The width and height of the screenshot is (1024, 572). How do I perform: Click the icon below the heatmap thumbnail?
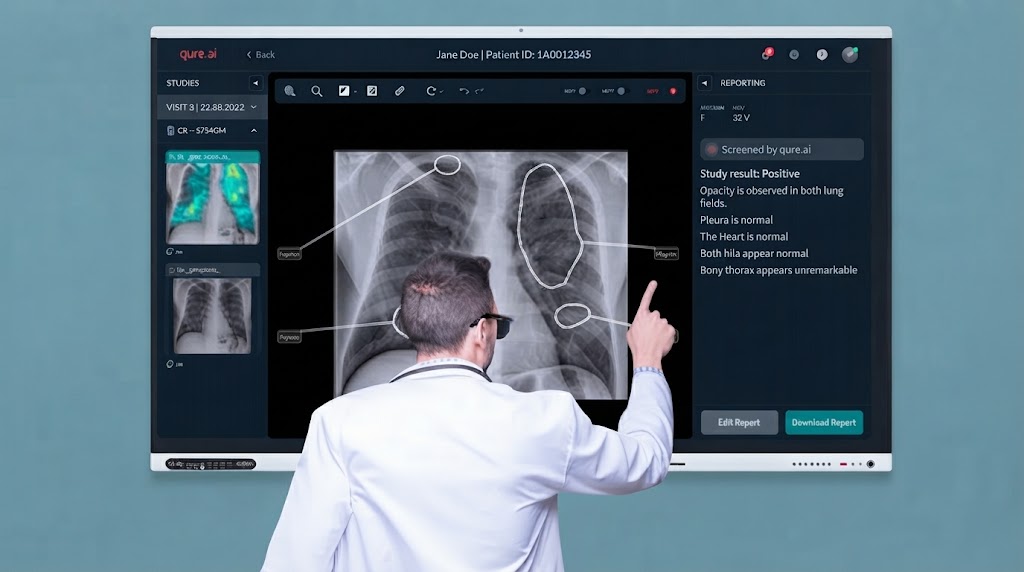170,251
